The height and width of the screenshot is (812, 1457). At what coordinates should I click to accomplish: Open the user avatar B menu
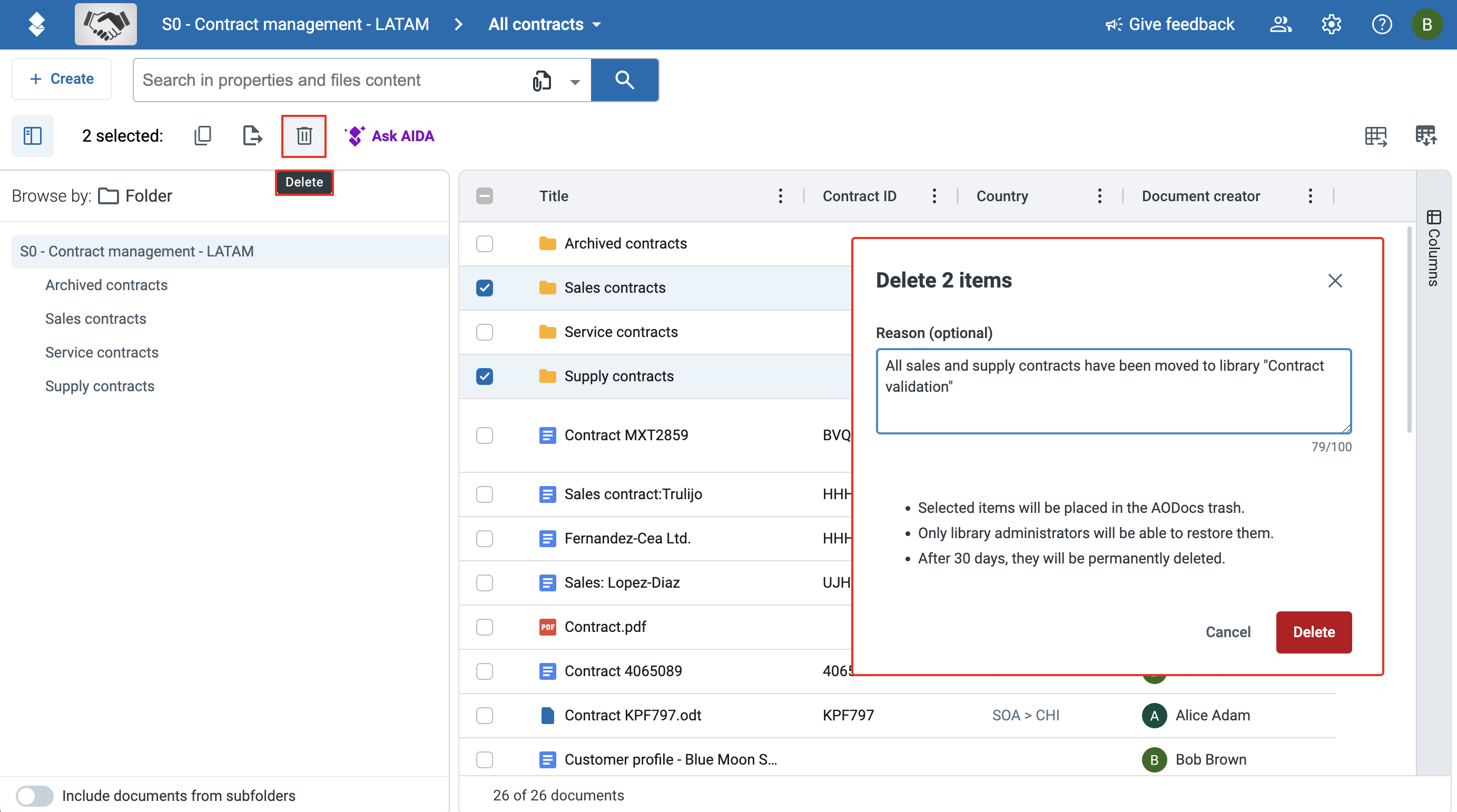coord(1427,24)
